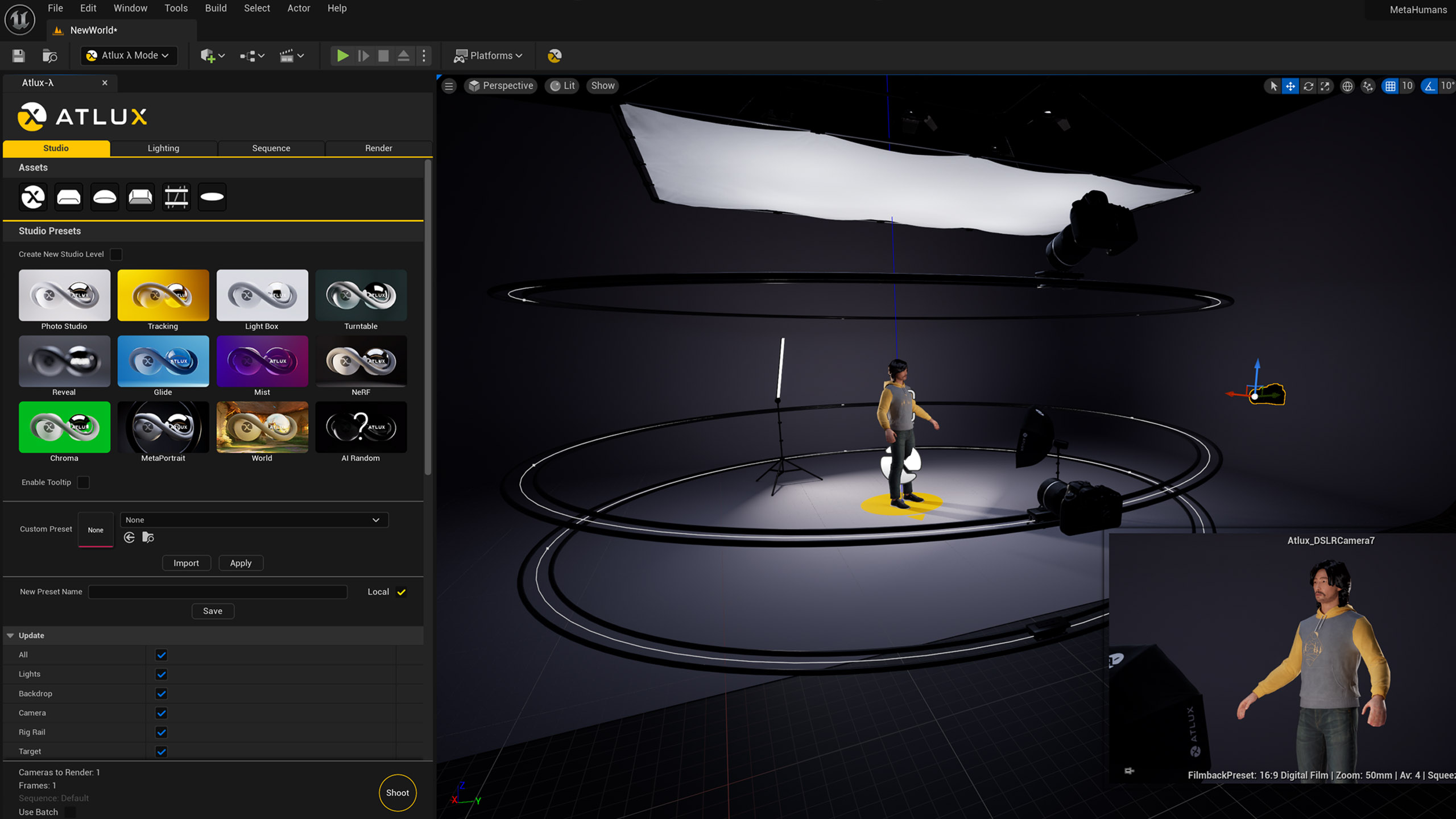This screenshot has width=1456, height=819.
Task: Click the use-selected arrow icon under Custom Preset
Action: pyautogui.click(x=129, y=537)
